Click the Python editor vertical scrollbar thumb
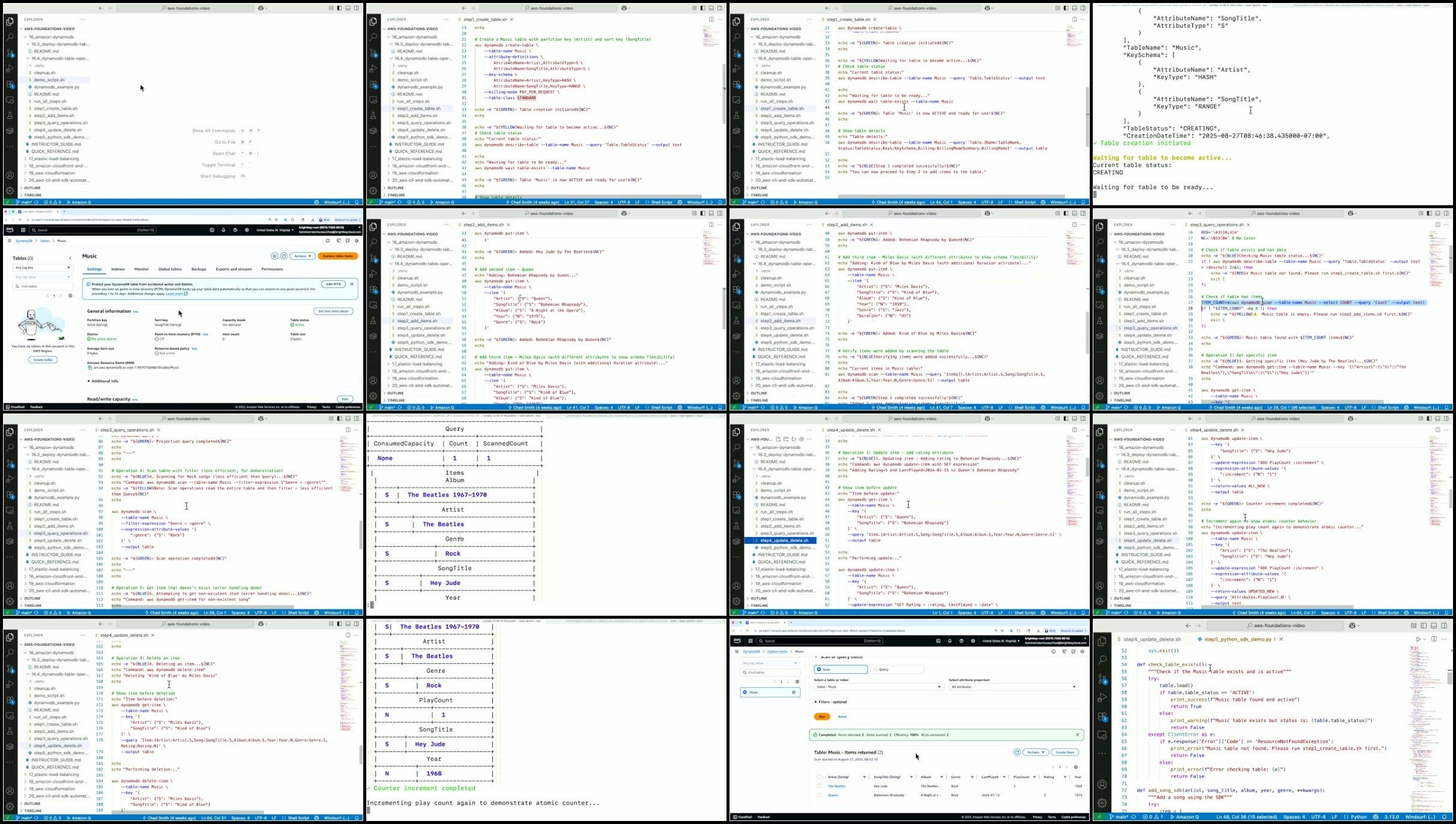1456x824 pixels. click(1449, 678)
